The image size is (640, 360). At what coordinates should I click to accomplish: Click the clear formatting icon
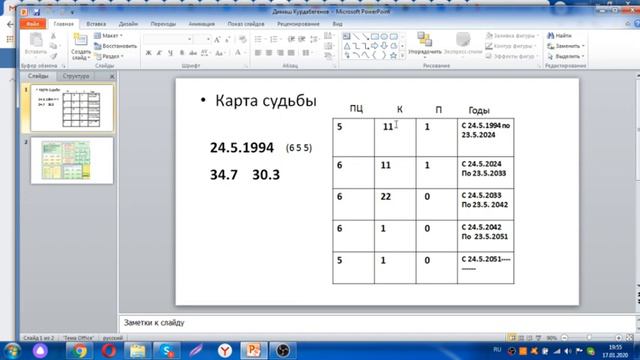243,40
